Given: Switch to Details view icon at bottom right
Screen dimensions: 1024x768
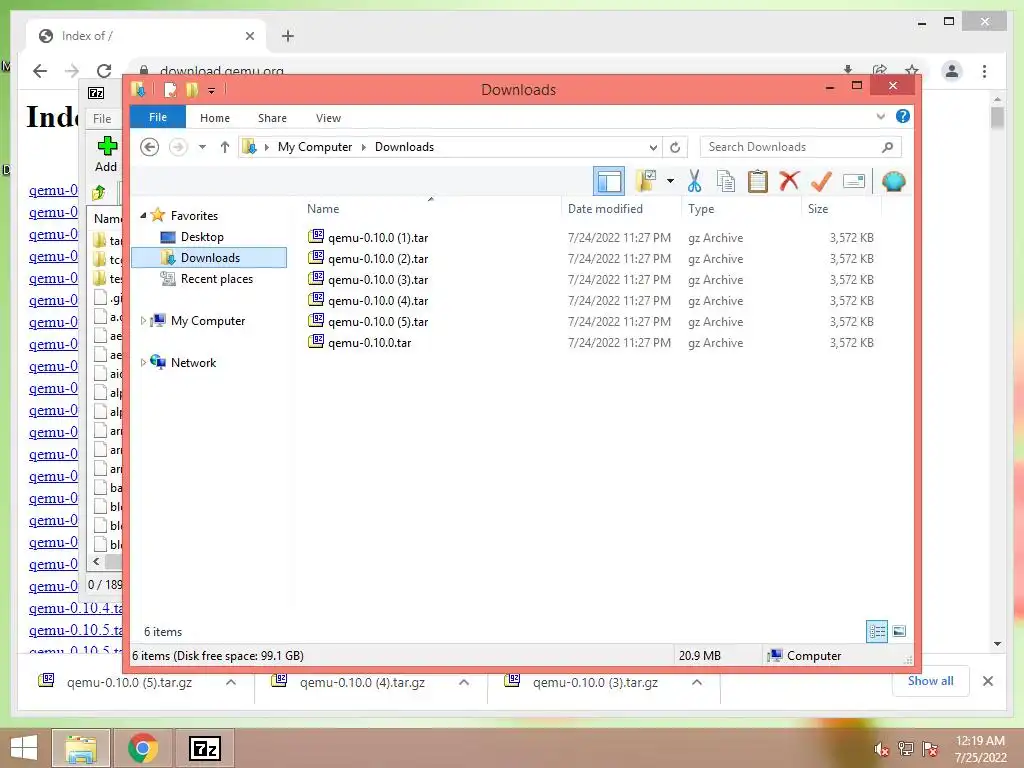Looking at the screenshot, I should (x=877, y=631).
